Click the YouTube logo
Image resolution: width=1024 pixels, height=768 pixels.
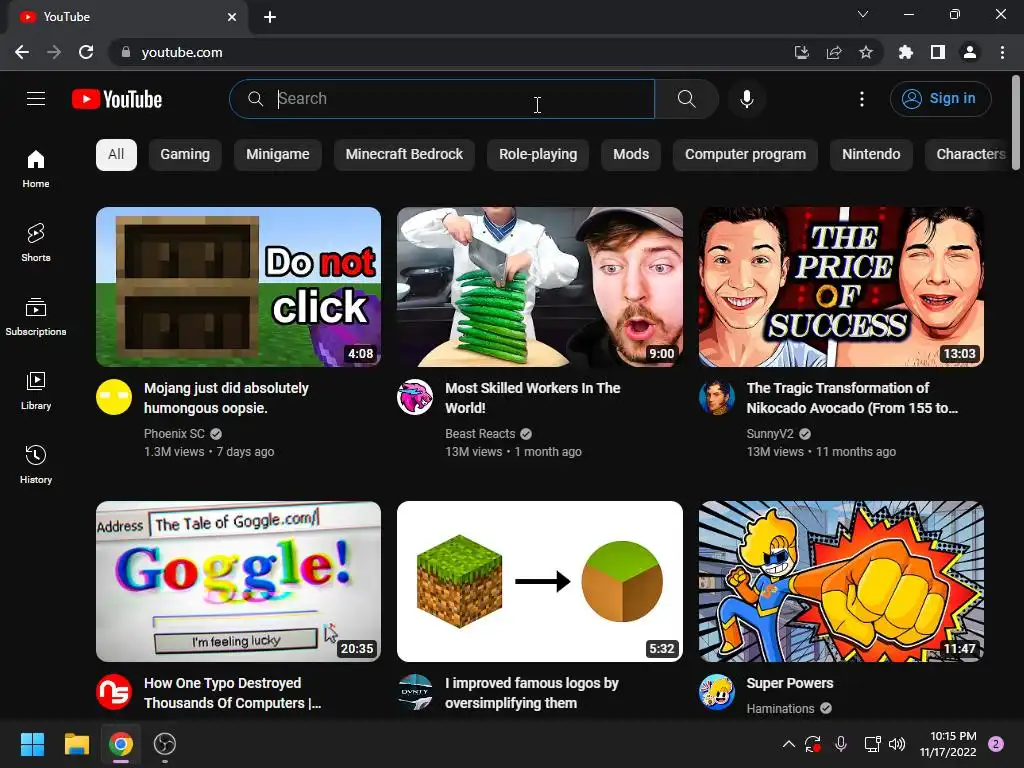(117, 99)
